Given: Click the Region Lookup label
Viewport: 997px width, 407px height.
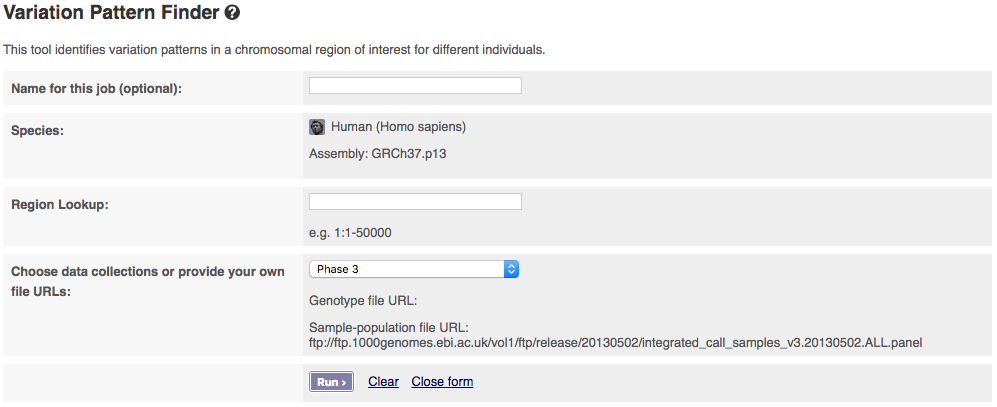Looking at the screenshot, I should coord(59,205).
